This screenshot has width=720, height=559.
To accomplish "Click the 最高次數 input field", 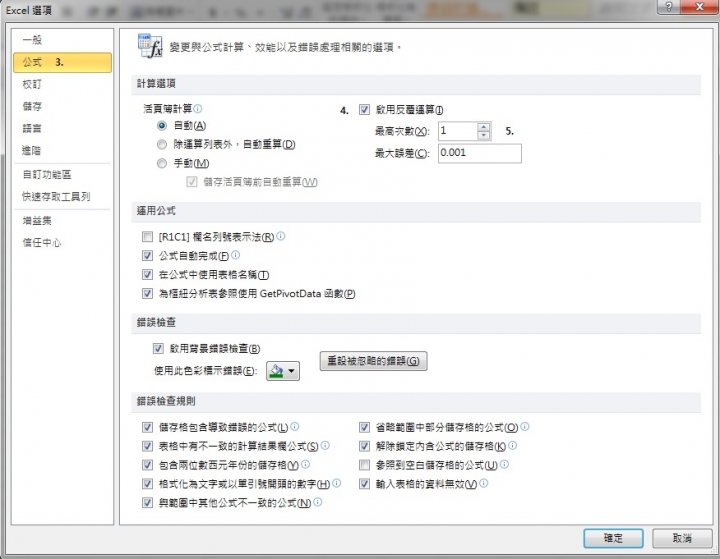I will pyautogui.click(x=457, y=131).
